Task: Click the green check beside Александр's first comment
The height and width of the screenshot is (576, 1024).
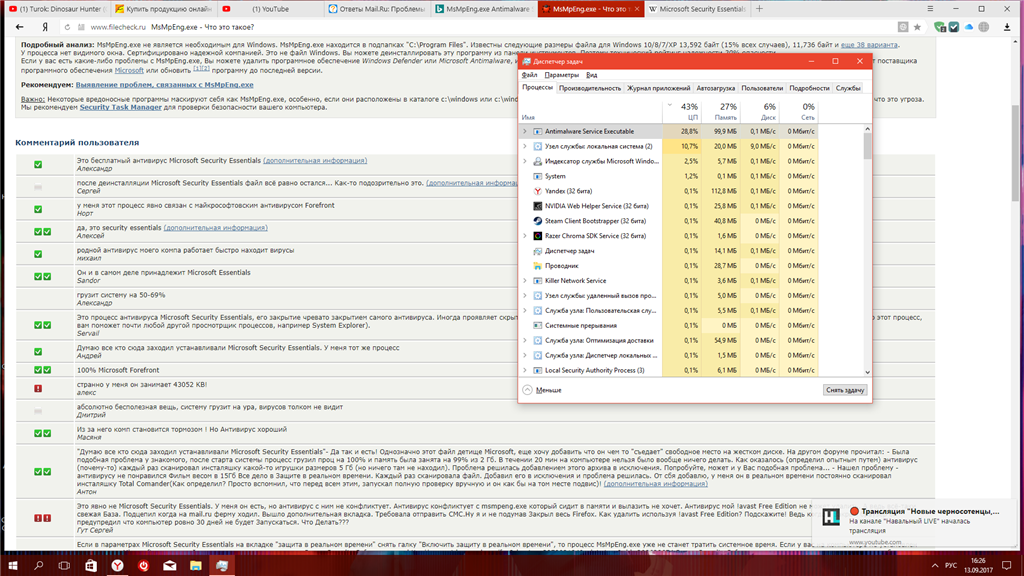Action: point(38,165)
